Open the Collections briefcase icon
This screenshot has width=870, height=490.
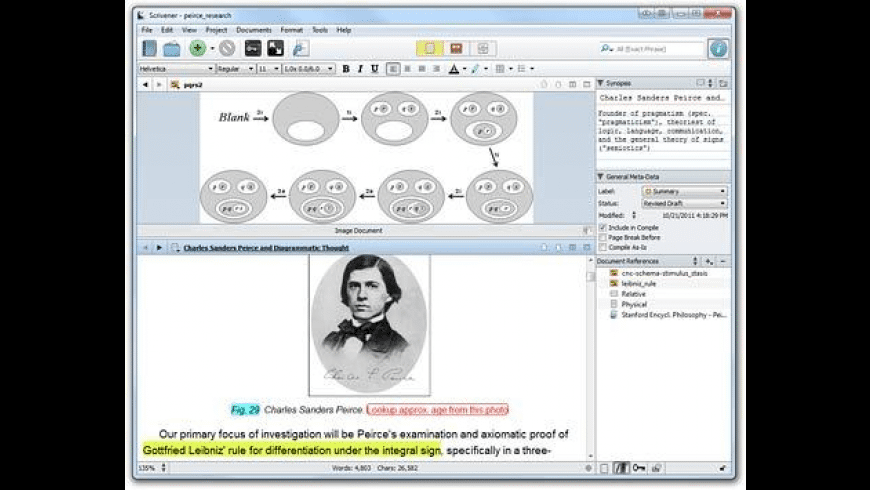[171, 49]
